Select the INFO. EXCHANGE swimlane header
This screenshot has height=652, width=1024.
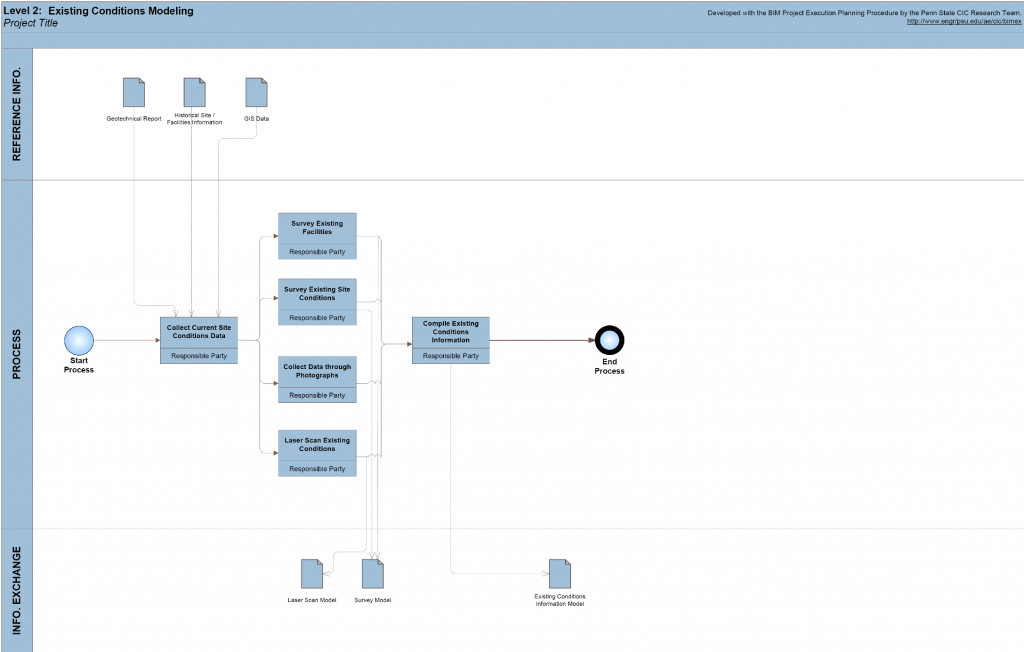(x=16, y=590)
